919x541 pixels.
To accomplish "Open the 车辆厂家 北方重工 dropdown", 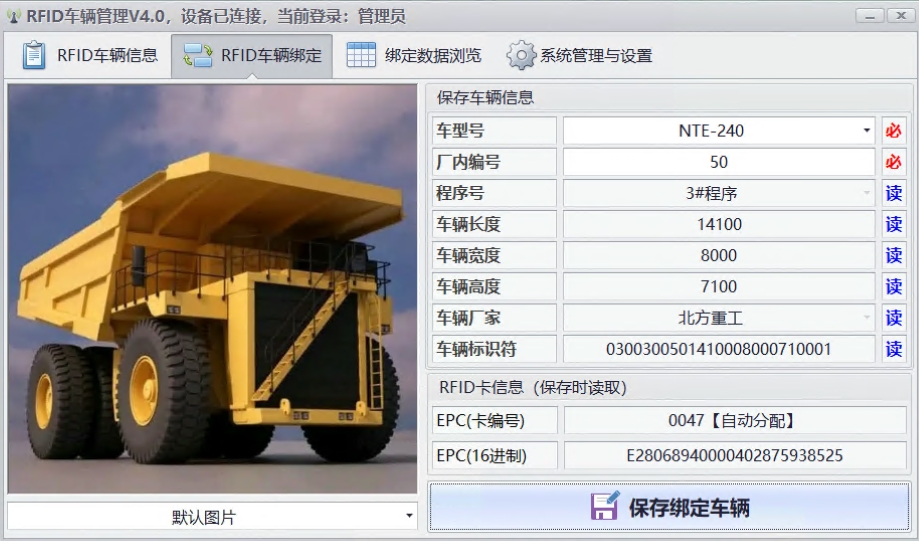I will [866, 318].
